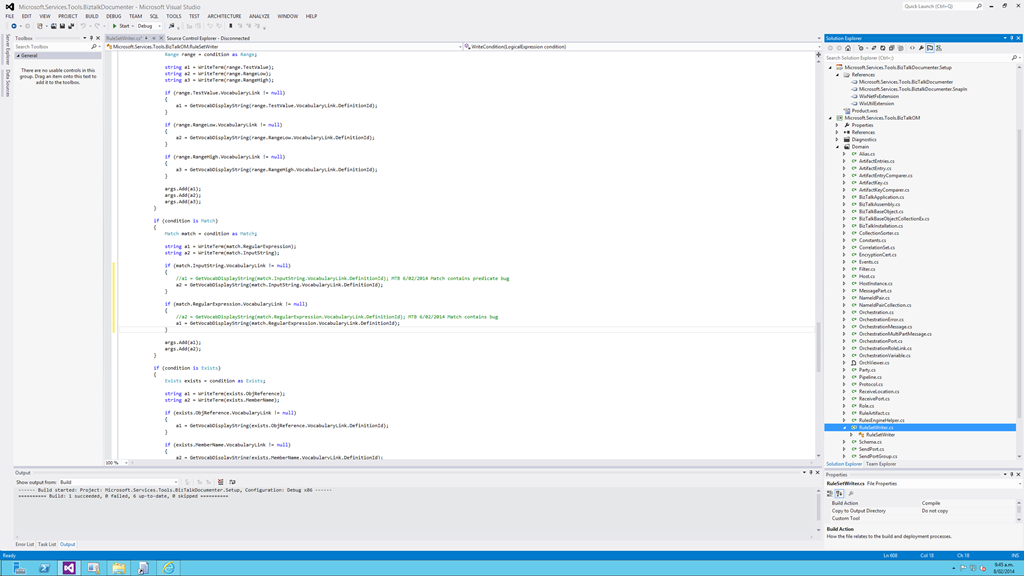Image resolution: width=1024 pixels, height=576 pixels.
Task: Open the WriteCondition member navigation dropdown
Action: pos(642,47)
